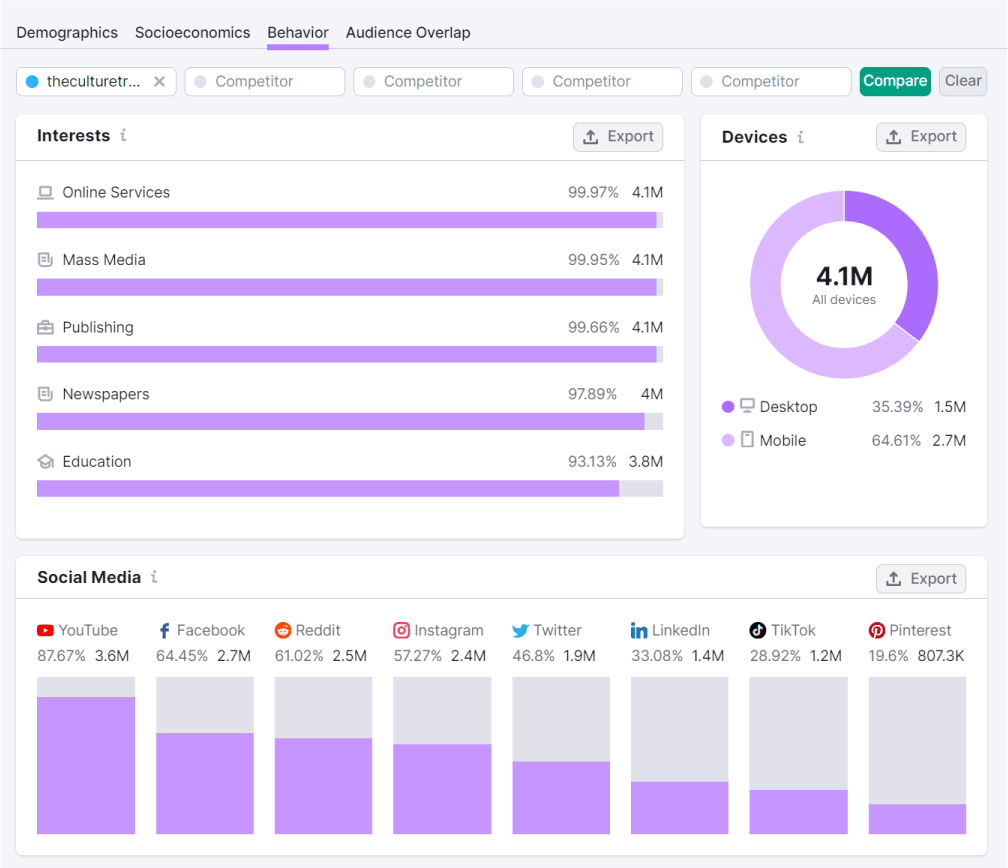Switch to the Demographics tab

click(66, 32)
